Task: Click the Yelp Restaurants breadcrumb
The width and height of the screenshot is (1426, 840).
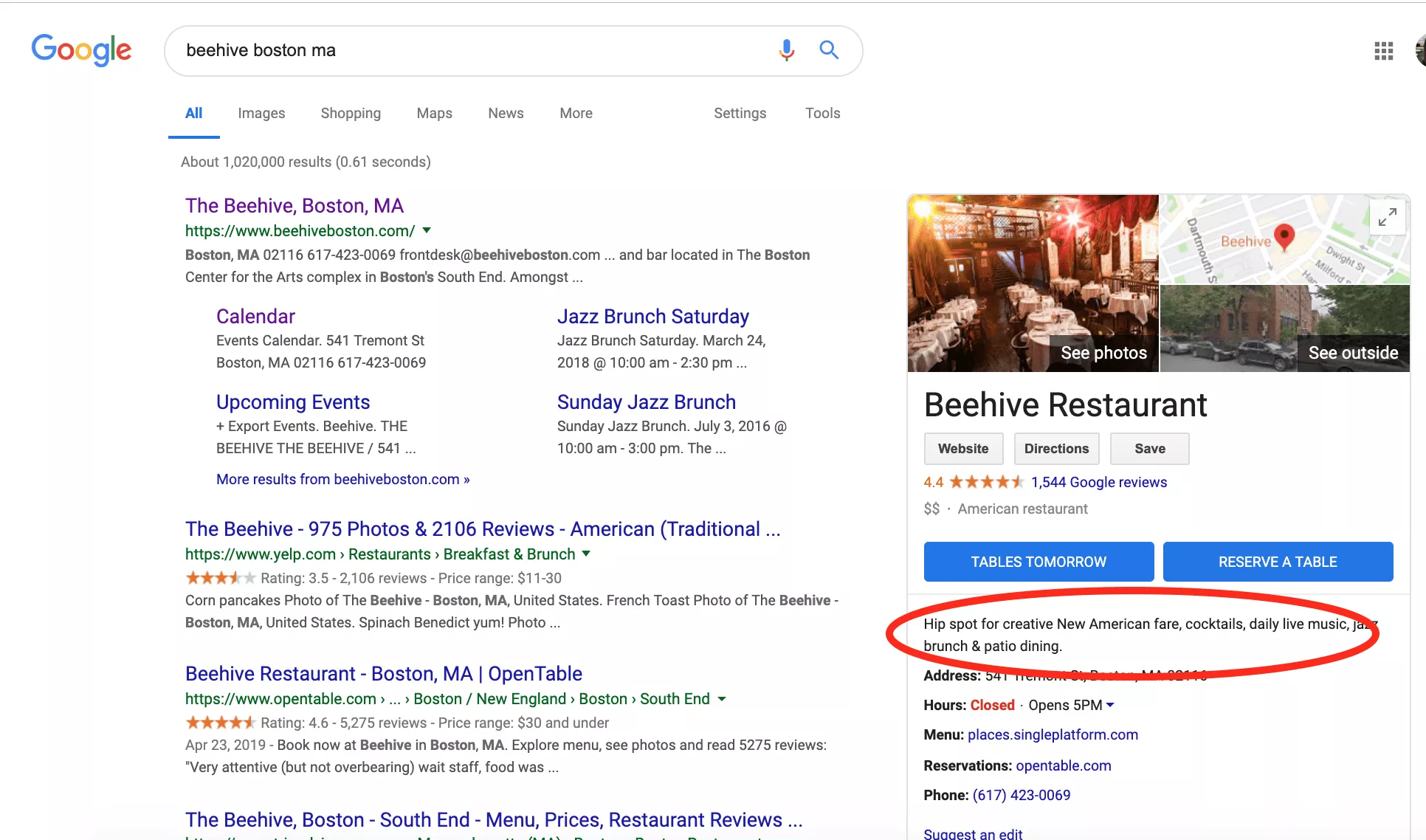Action: [389, 554]
